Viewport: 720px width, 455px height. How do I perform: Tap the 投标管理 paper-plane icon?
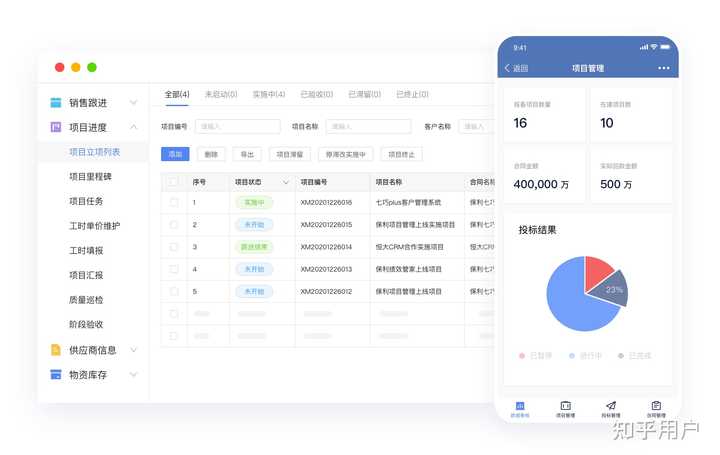tap(611, 405)
